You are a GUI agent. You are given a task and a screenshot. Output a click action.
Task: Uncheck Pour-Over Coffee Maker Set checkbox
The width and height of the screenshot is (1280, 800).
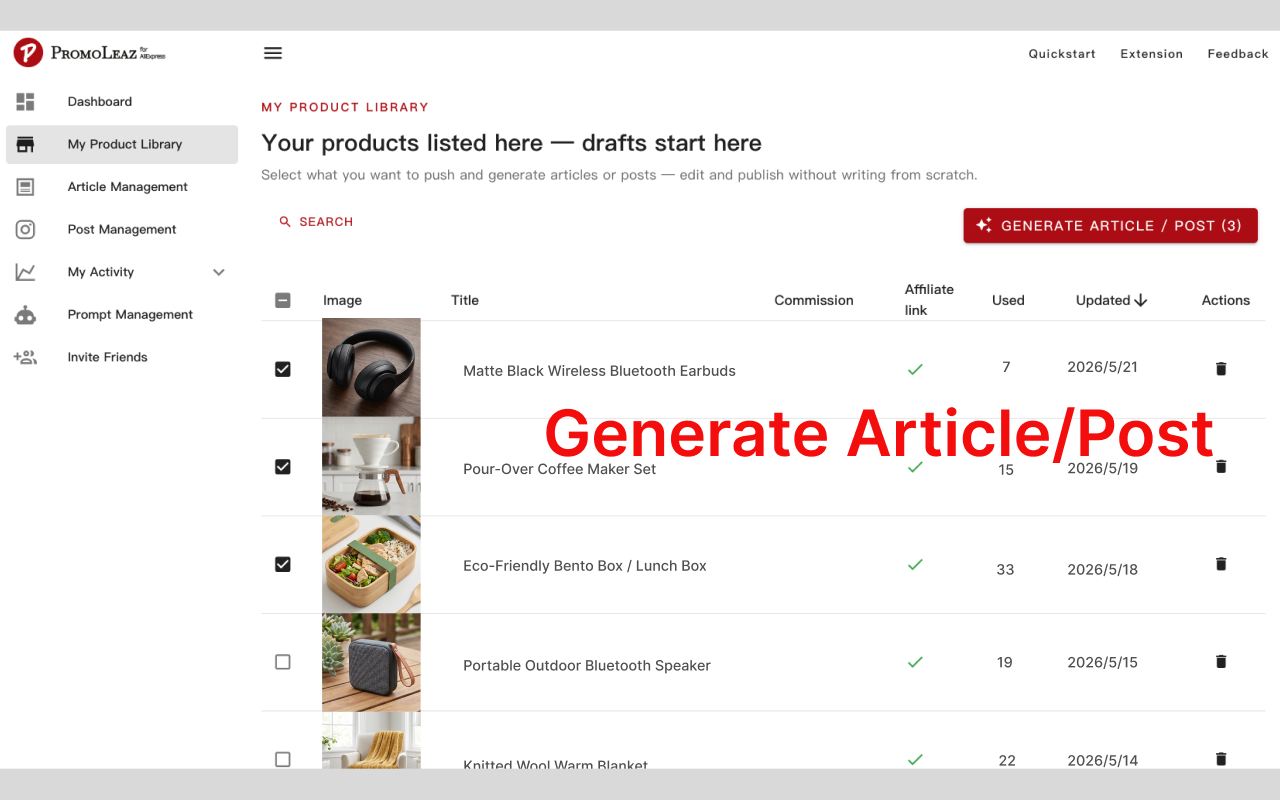coord(283,467)
